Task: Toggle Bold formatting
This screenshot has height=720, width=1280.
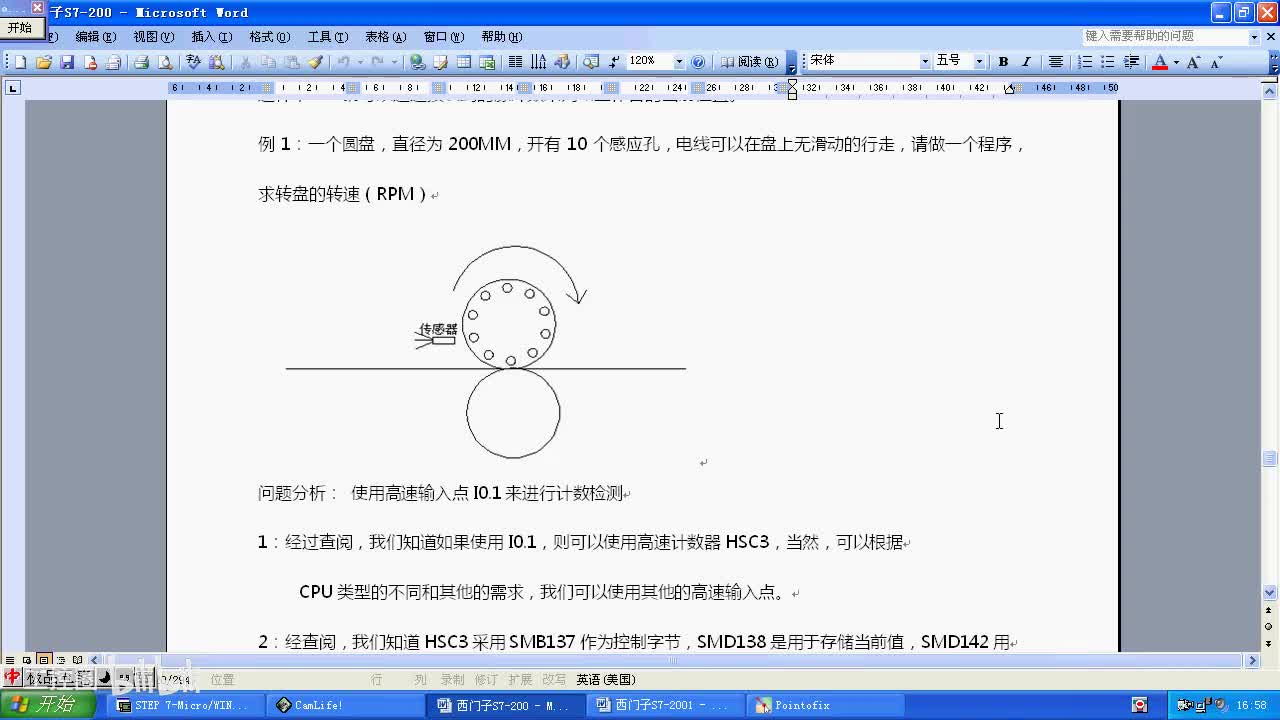Action: (x=1003, y=62)
